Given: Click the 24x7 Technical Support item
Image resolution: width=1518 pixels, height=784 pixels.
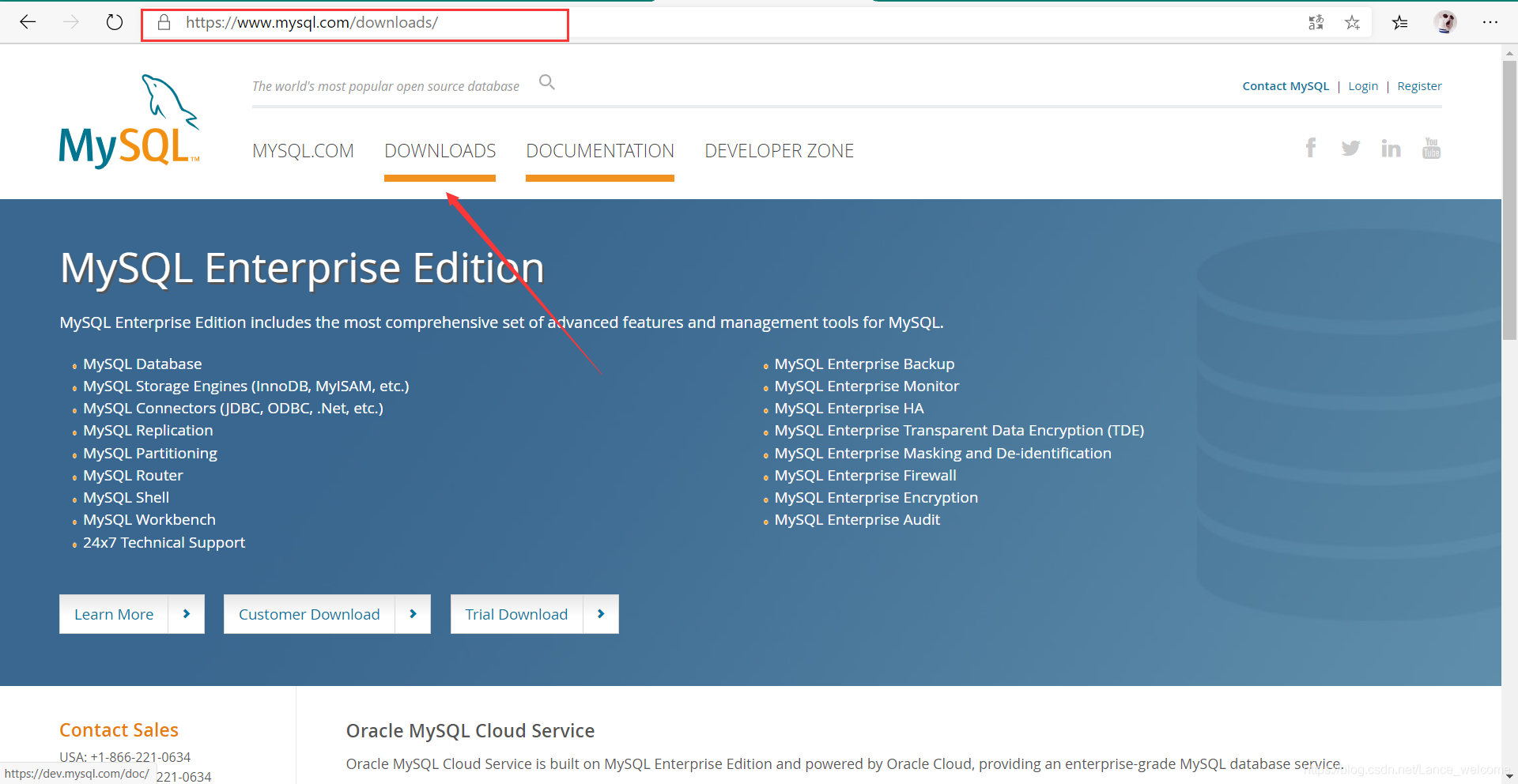Looking at the screenshot, I should pos(164,543).
